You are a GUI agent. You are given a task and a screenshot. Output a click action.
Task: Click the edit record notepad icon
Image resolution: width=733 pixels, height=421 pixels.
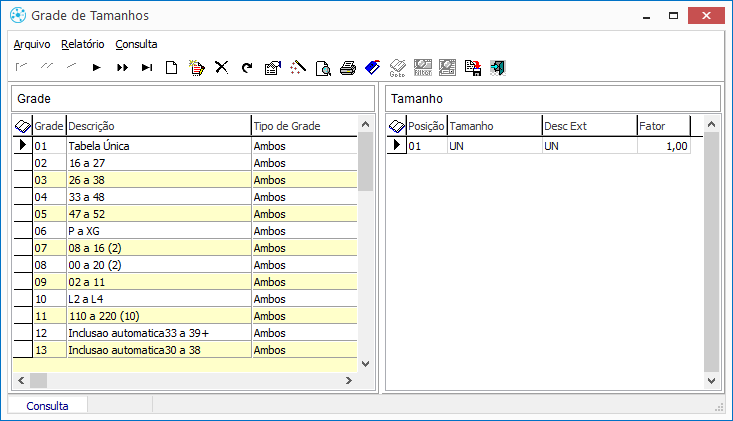(x=197, y=68)
